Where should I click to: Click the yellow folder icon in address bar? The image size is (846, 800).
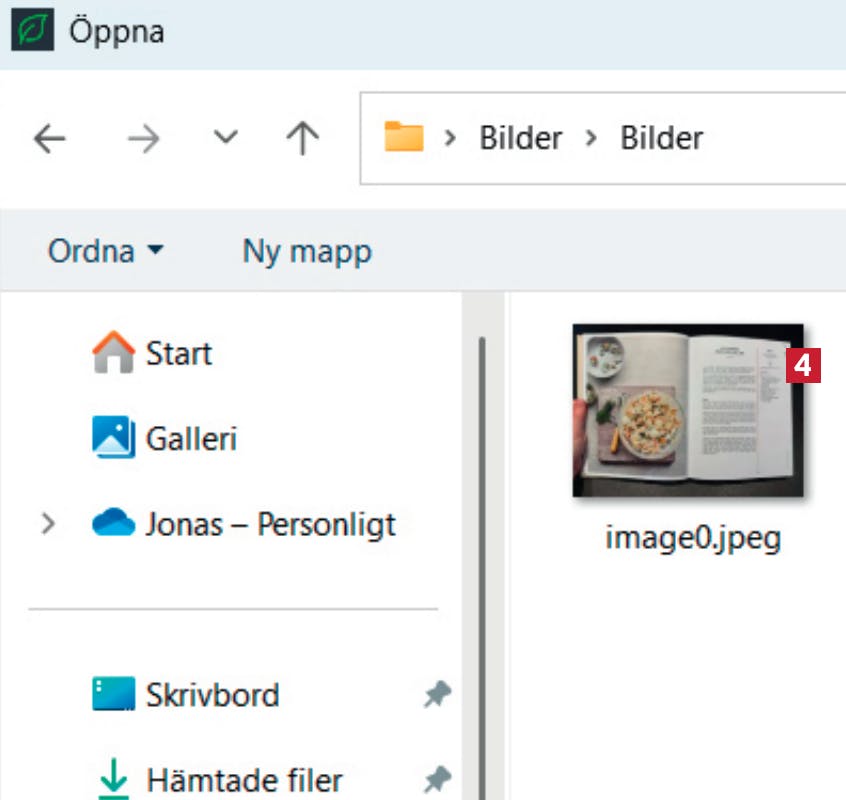404,137
